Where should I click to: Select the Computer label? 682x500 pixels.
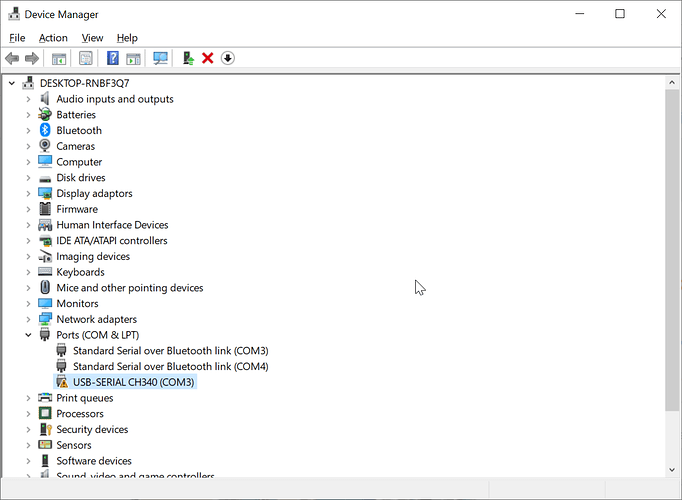79,162
